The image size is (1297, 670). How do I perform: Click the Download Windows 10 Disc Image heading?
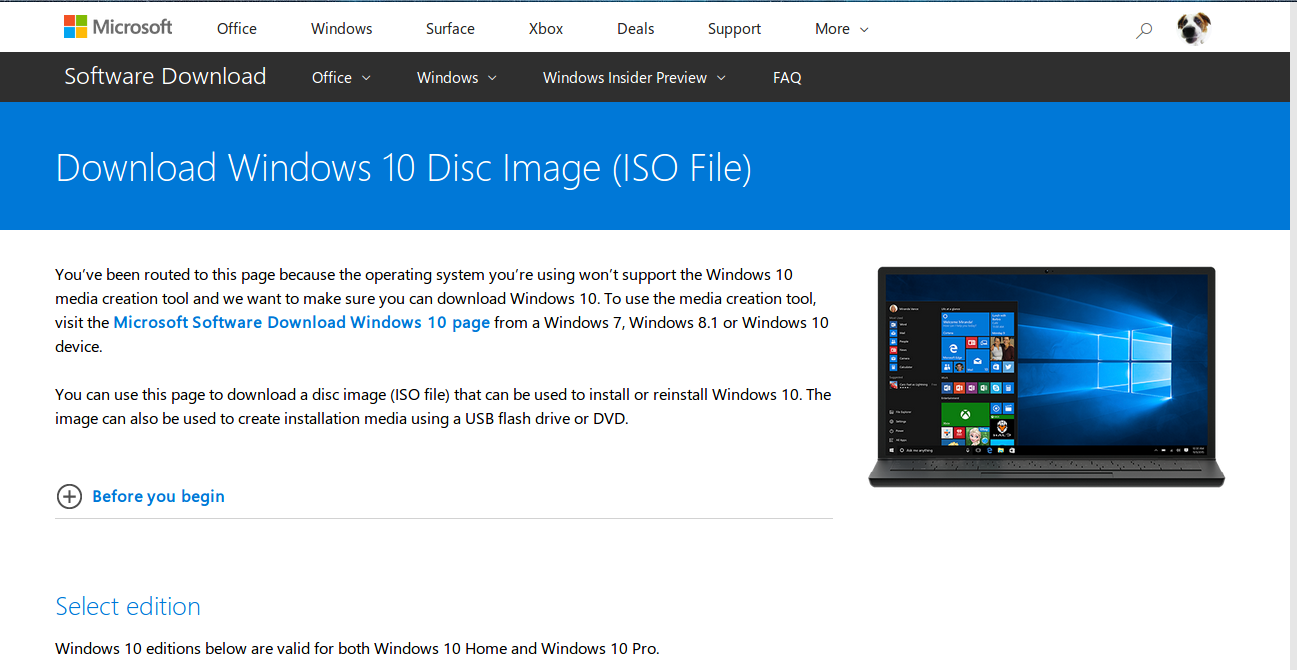pos(403,168)
